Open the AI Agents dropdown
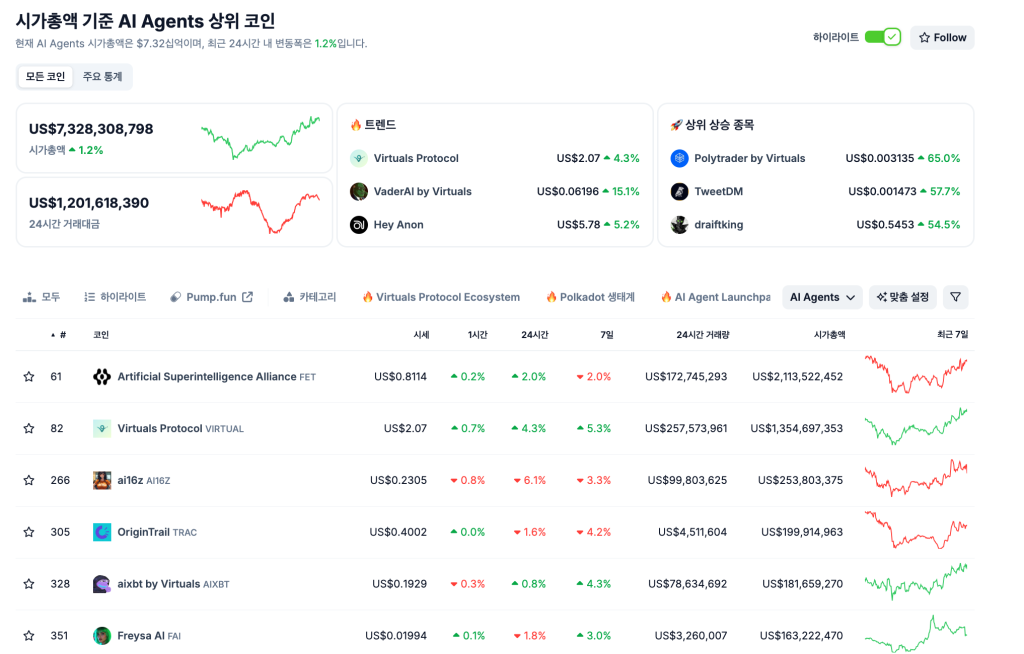The width and height of the screenshot is (1024, 654). click(822, 297)
